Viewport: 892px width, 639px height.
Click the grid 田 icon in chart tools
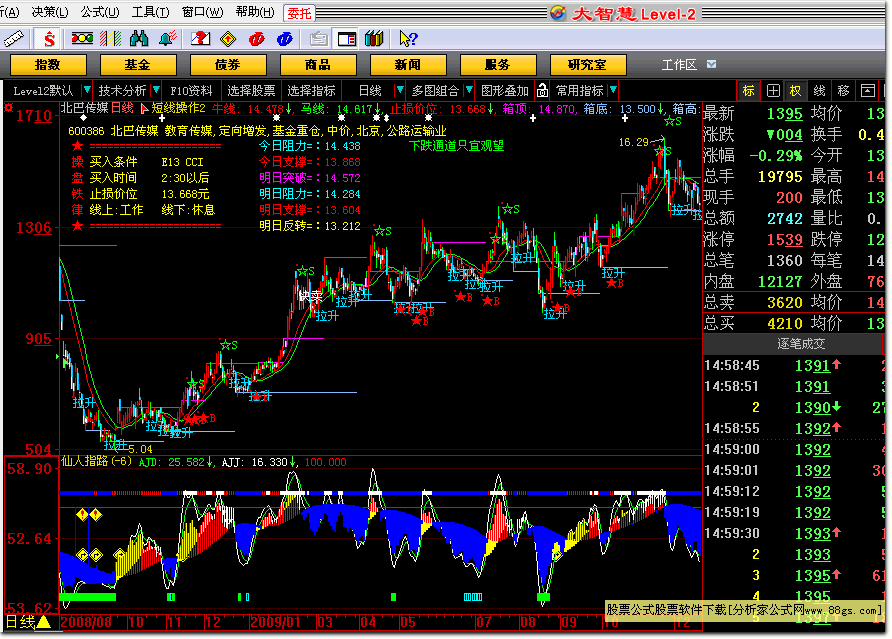tap(773, 91)
